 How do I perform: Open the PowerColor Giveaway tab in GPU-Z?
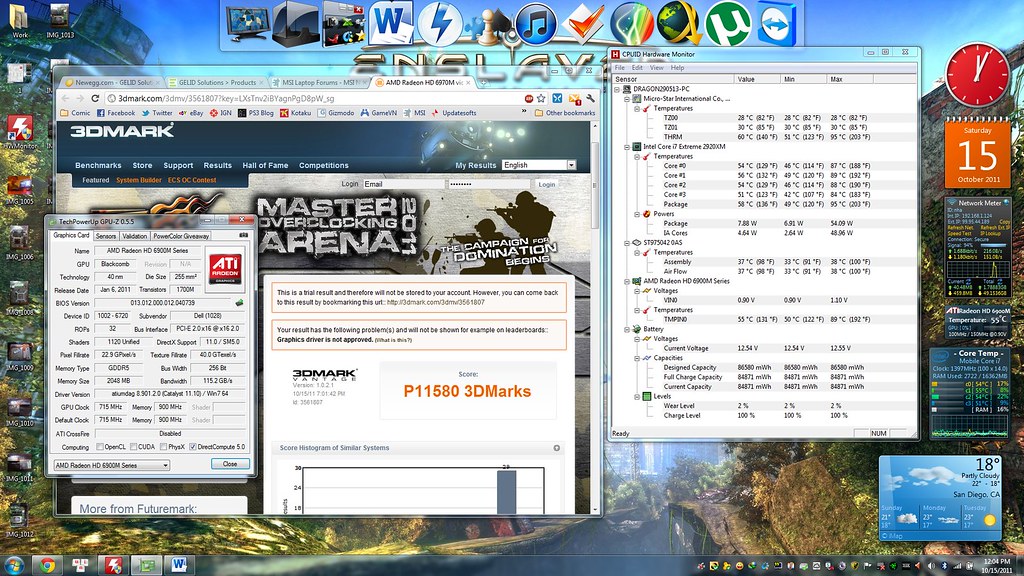point(181,236)
